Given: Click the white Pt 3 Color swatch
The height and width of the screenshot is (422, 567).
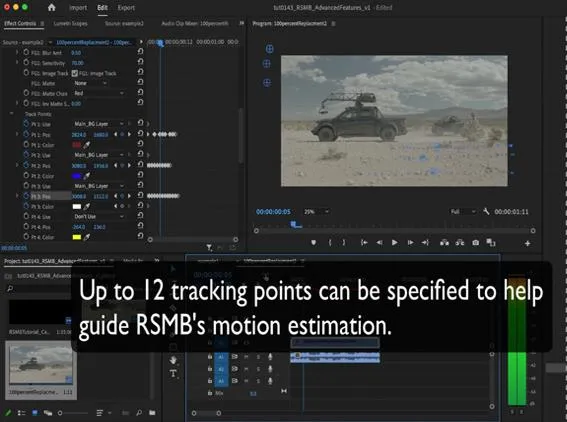Looking at the screenshot, I should (x=77, y=206).
